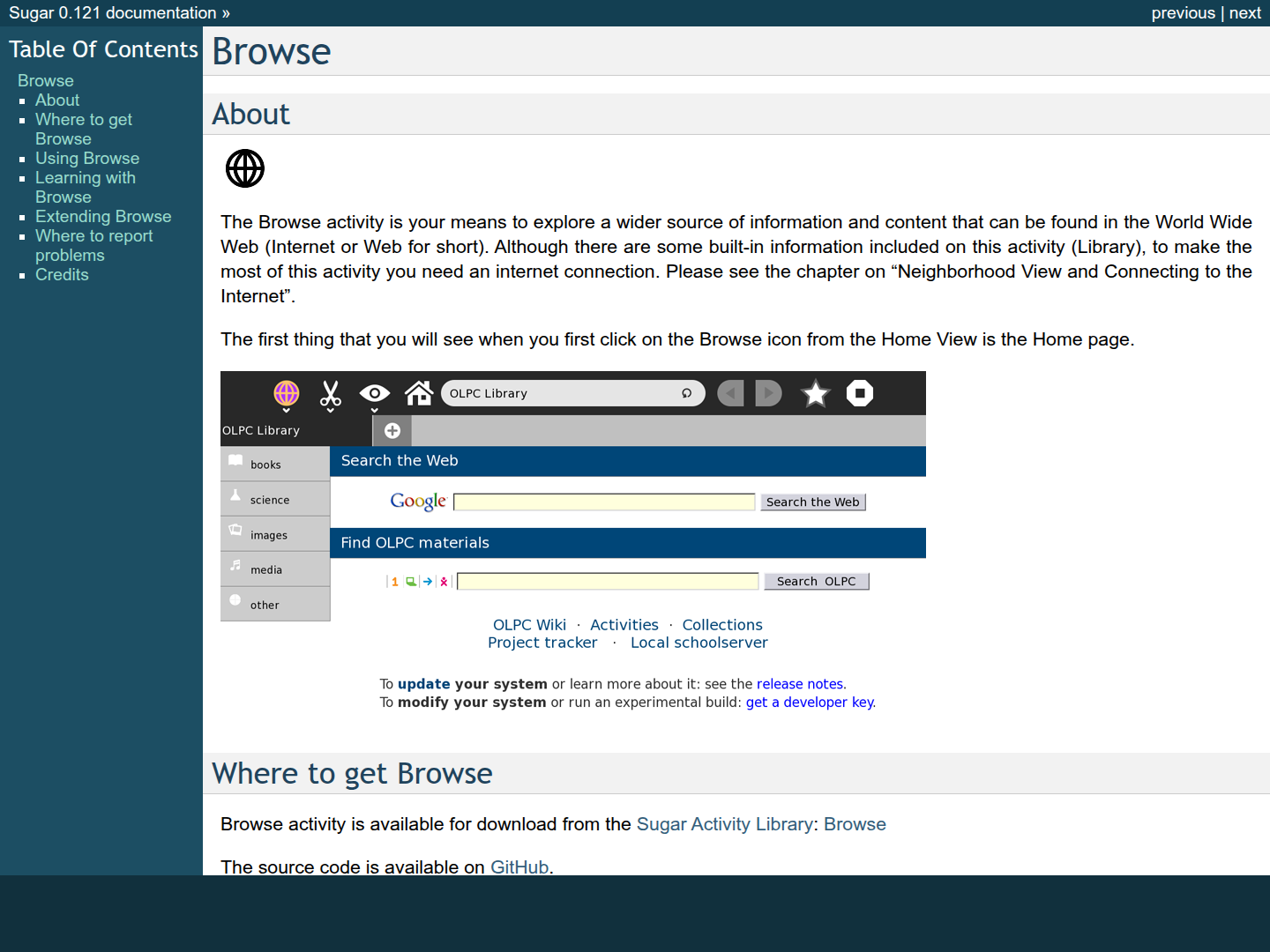The image size is (1270, 952).
Task: Expand the chevron under the globe icon
Action: [x=286, y=410]
